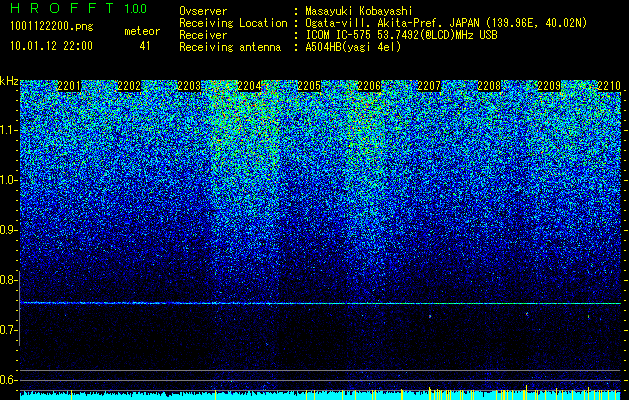Click the Ogata-vill. Akita-Pref. JAPAN location text
This screenshot has height=400, width=629.
click(x=446, y=23)
